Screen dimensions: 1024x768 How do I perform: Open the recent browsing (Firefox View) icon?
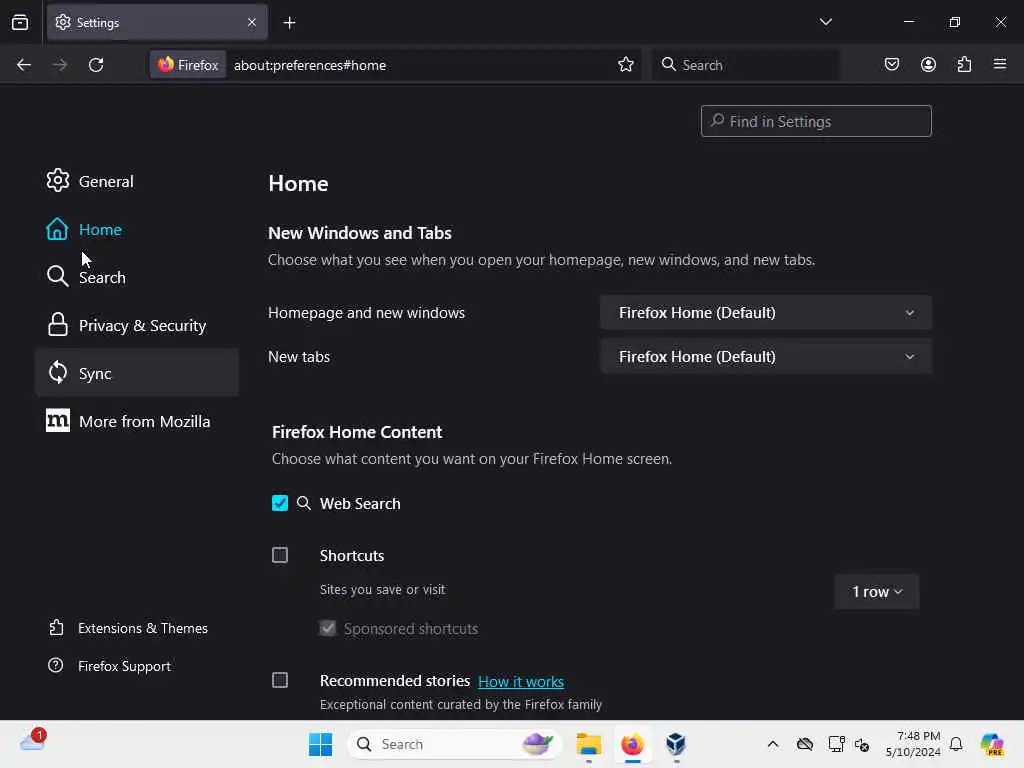[20, 22]
